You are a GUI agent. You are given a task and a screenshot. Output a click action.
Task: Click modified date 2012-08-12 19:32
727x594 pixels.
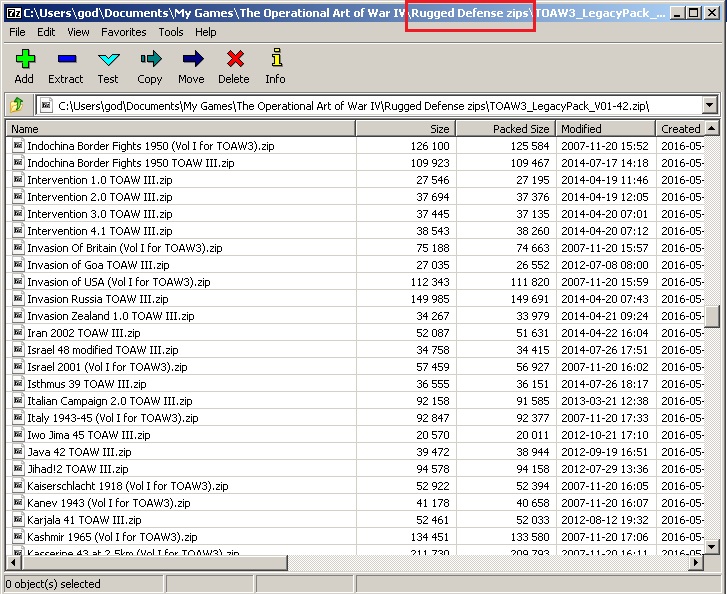[x=605, y=519]
